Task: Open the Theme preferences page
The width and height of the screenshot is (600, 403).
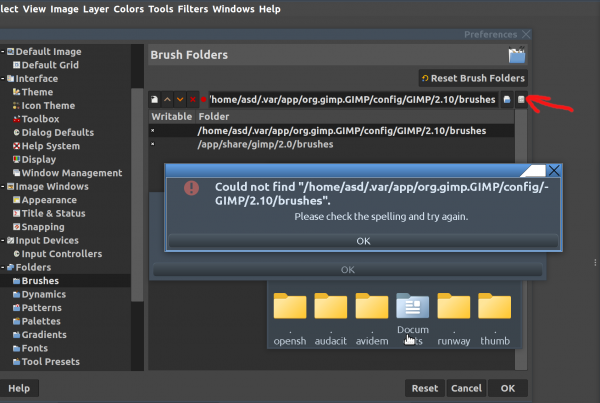Action: click(x=37, y=92)
